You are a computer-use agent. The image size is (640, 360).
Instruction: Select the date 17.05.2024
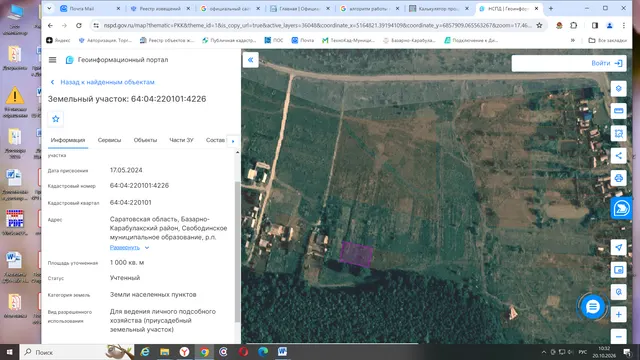click(126, 170)
